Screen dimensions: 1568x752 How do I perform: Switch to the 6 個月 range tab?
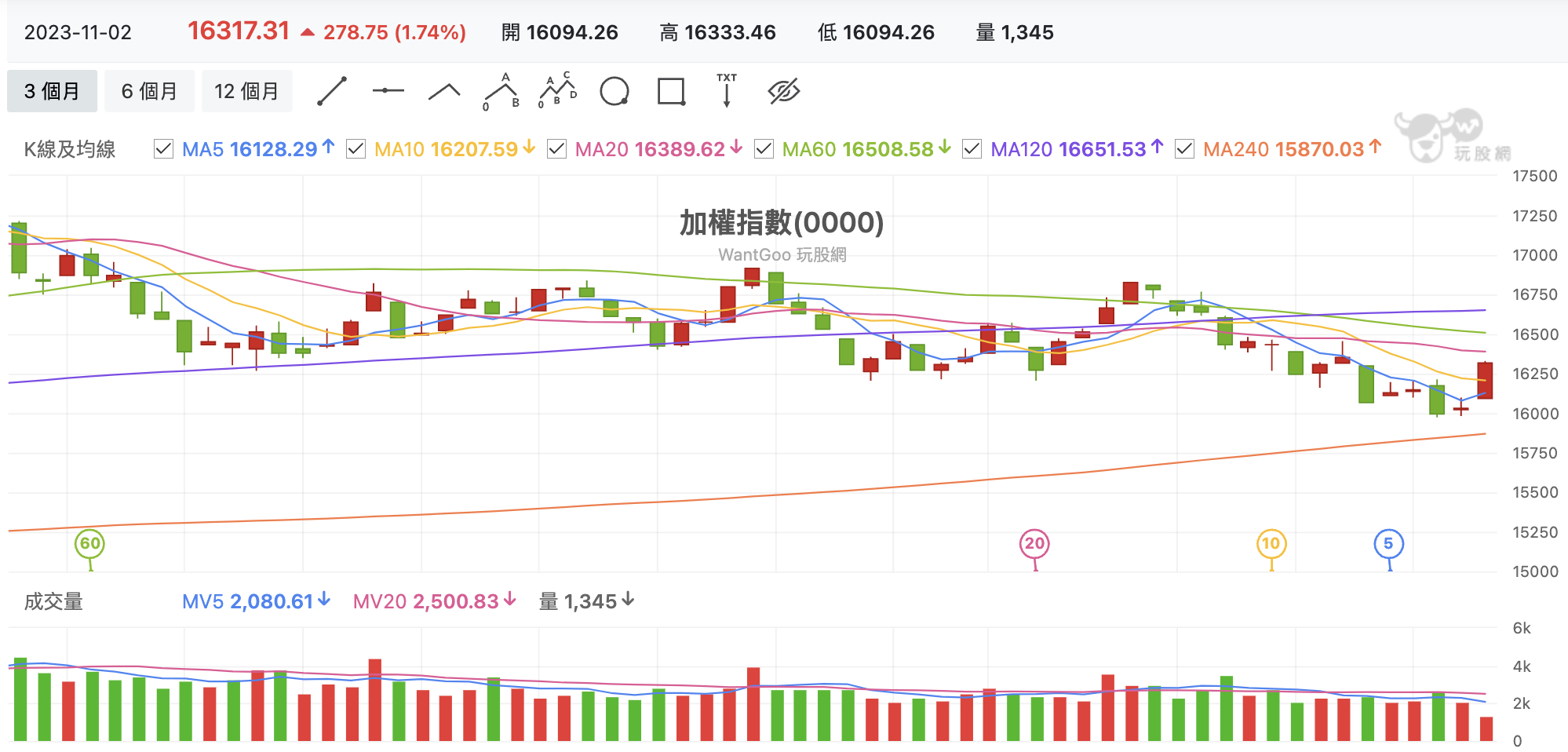click(149, 91)
